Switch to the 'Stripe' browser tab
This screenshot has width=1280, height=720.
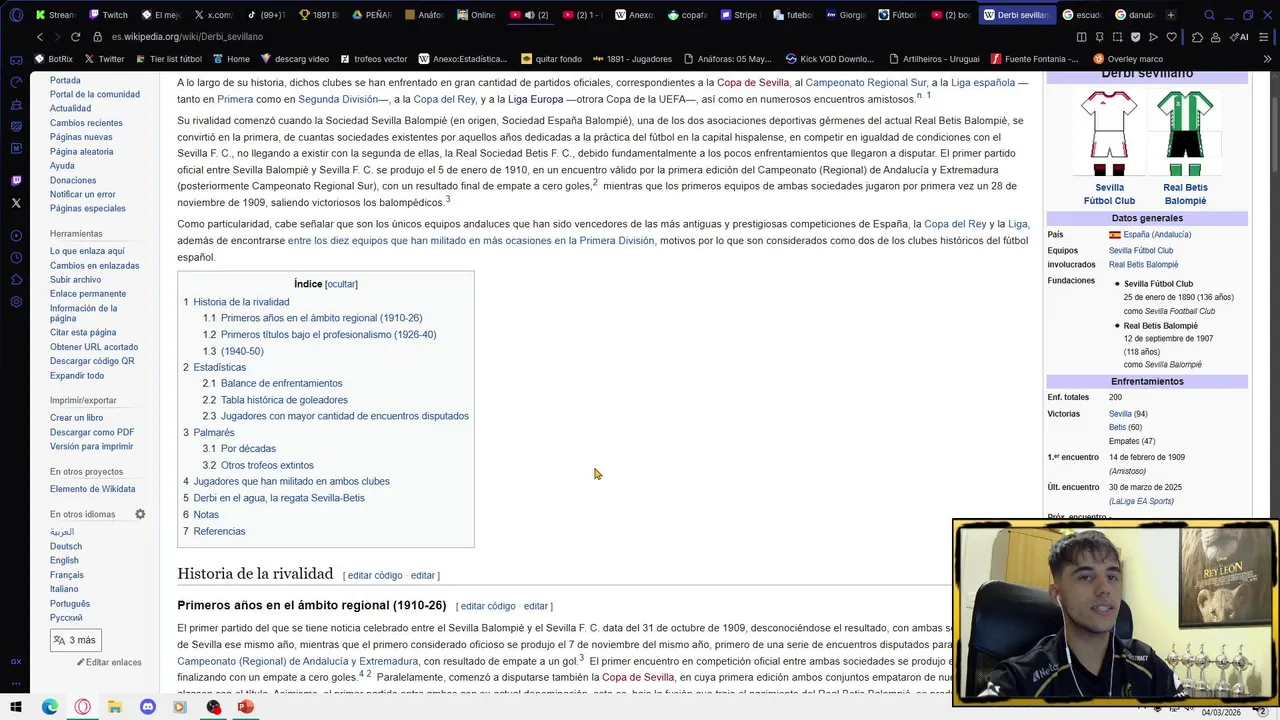click(x=738, y=15)
